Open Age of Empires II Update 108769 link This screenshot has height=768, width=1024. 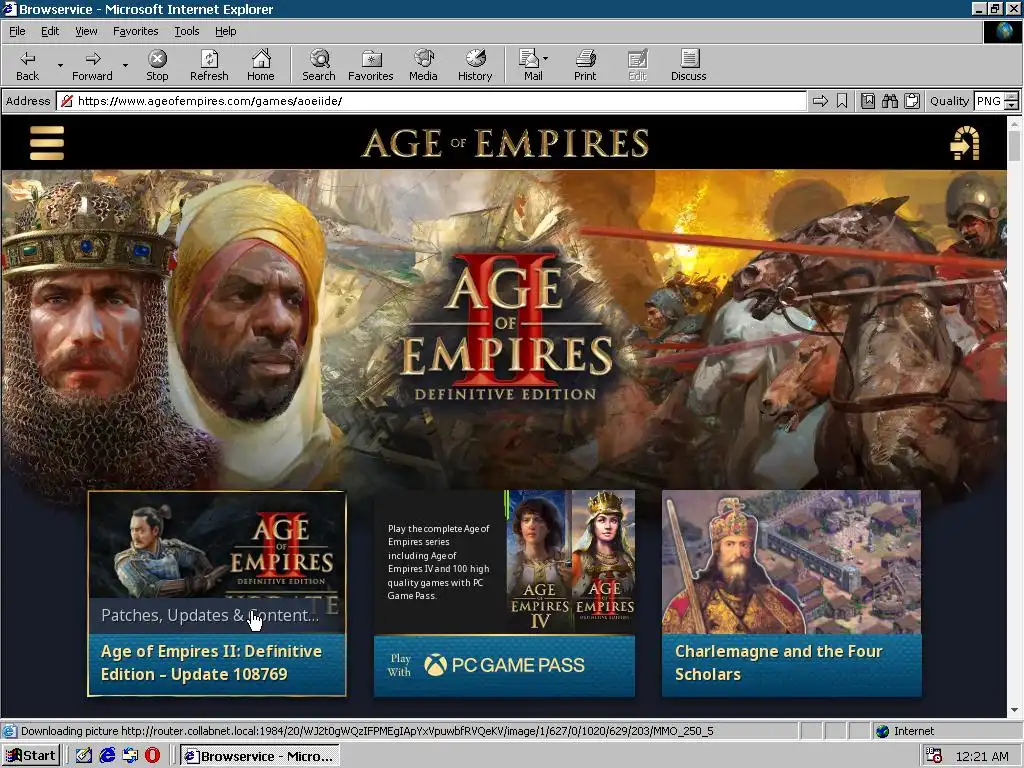pyautogui.click(x=211, y=663)
